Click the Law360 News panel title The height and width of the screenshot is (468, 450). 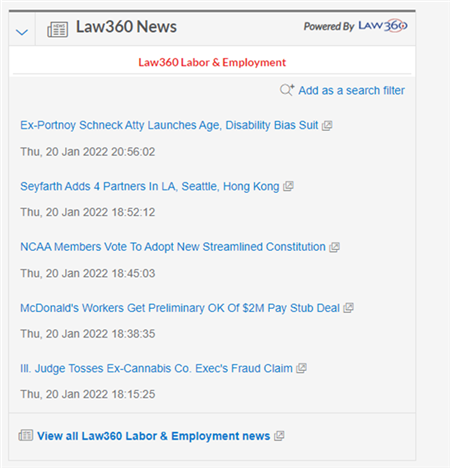click(126, 27)
